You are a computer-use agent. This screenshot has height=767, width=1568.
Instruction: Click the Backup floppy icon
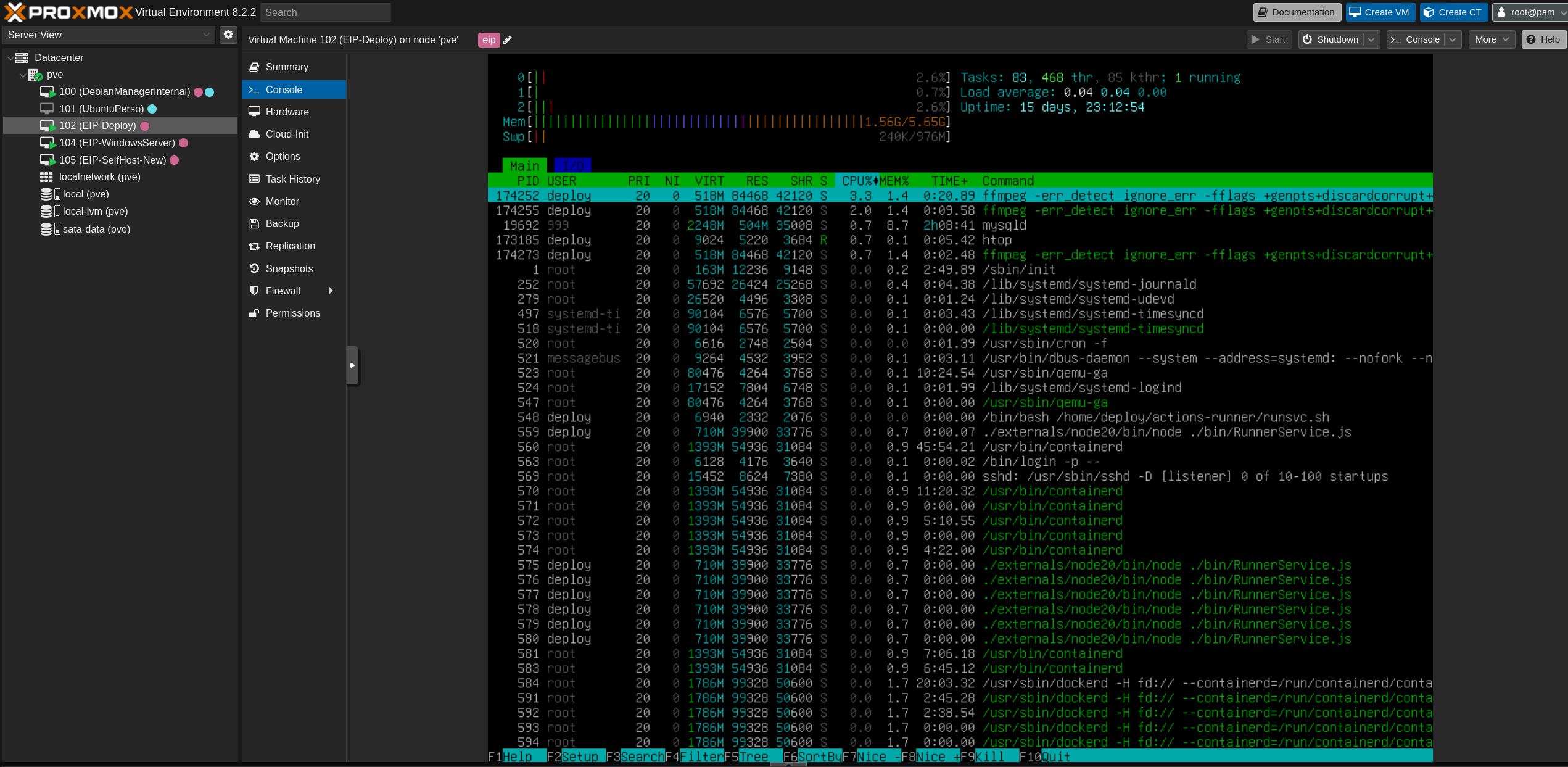pyautogui.click(x=254, y=223)
